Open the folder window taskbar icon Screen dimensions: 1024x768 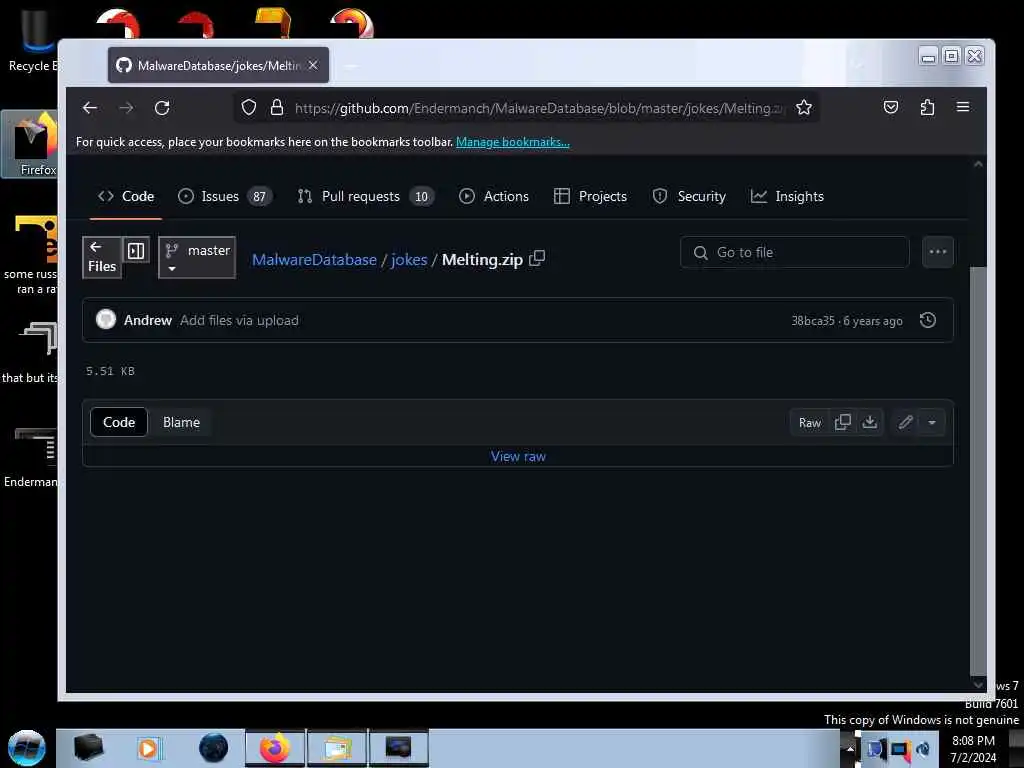(337, 748)
